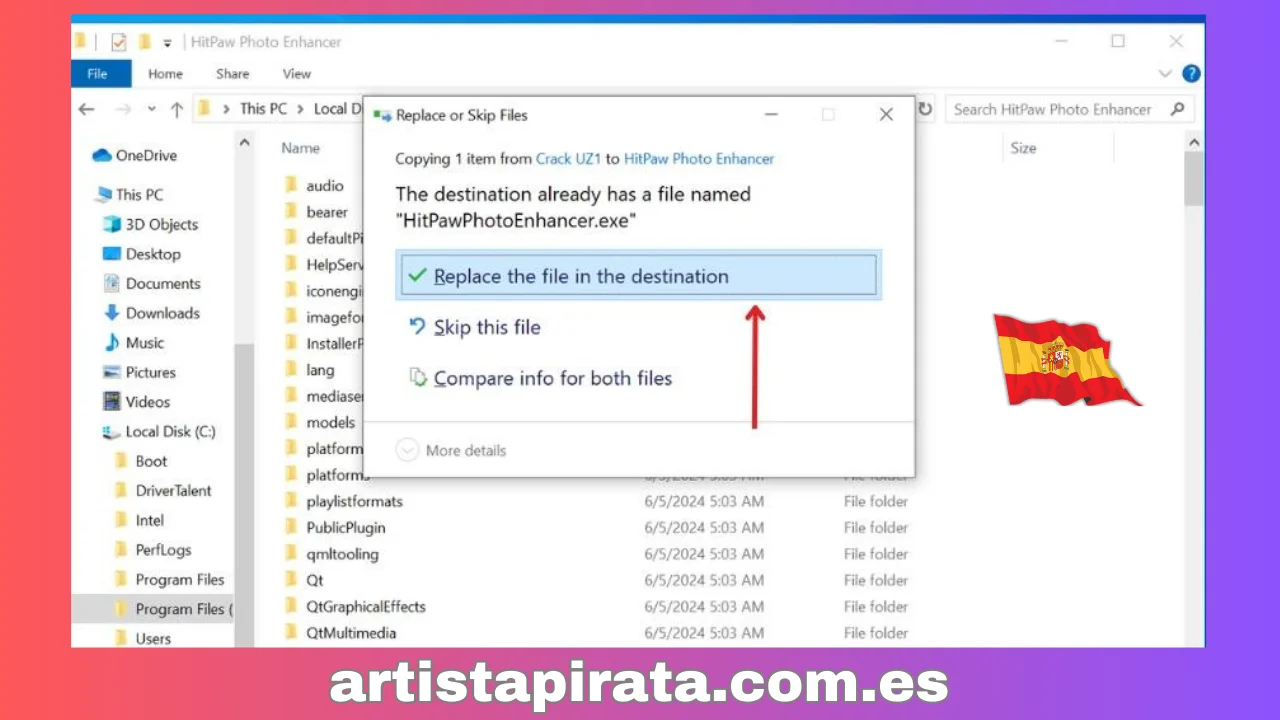The width and height of the screenshot is (1280, 720).
Task: Expand the More details chevron
Action: 407,450
